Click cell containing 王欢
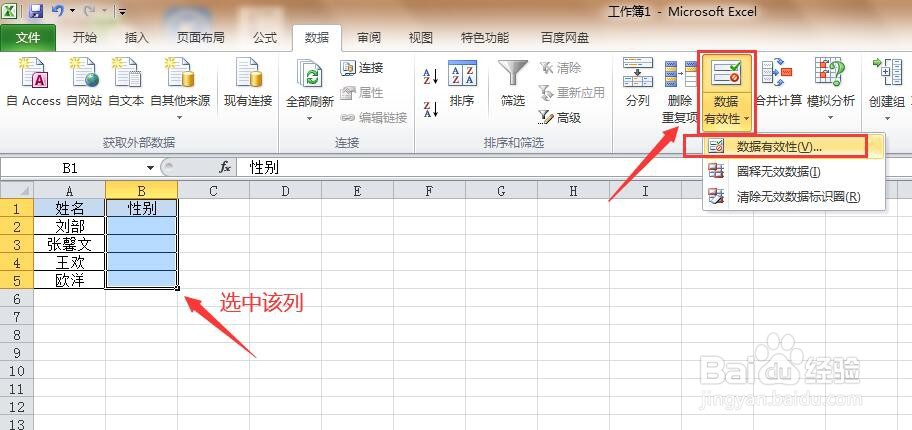 [x=70, y=262]
